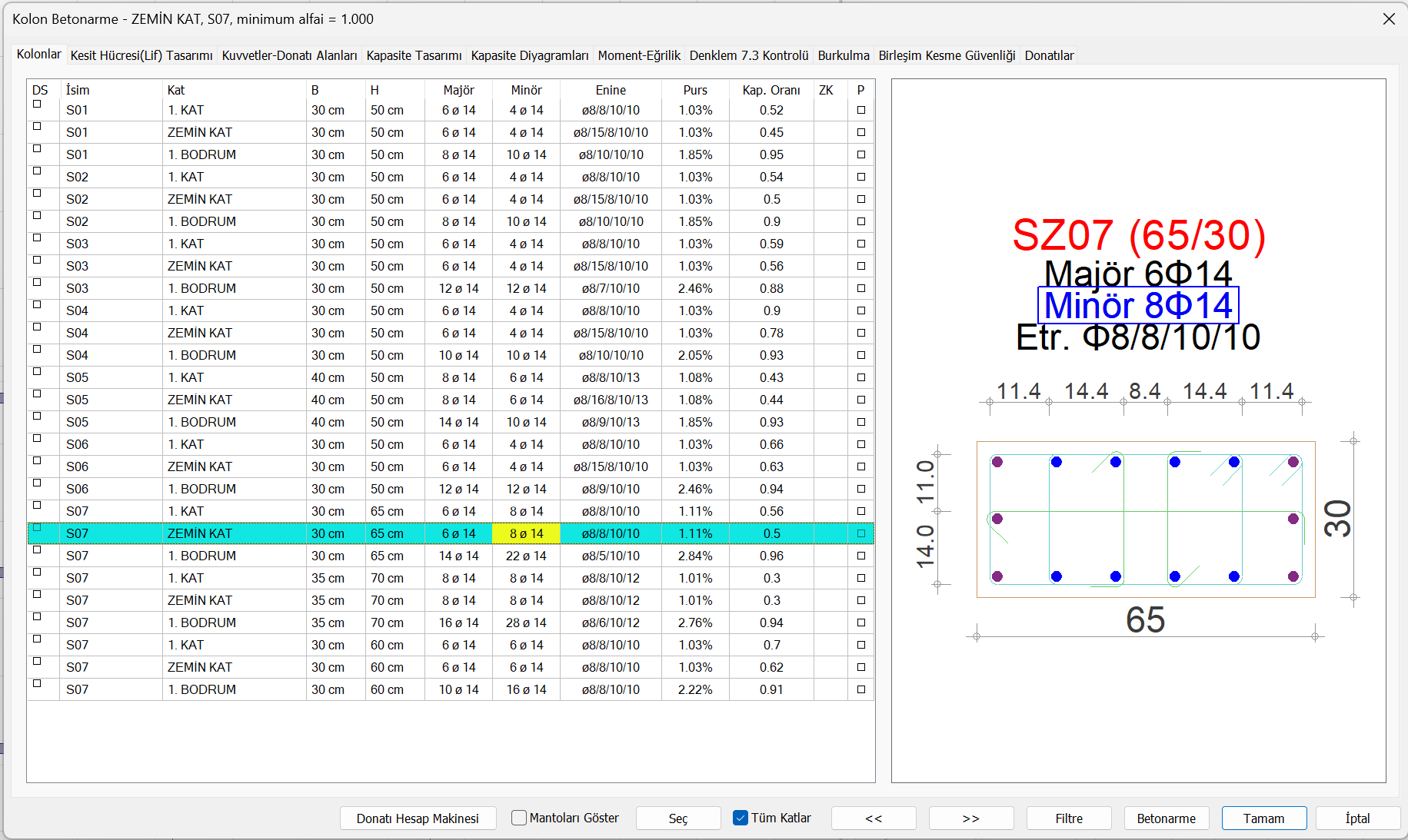1408x840 pixels.
Task: Click Enine value ø8/16/8/10/13
Action: 611,400
